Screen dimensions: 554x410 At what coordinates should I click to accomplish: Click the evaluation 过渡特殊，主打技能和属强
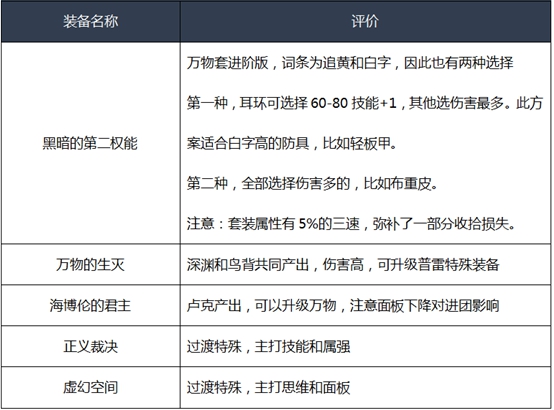click(x=269, y=346)
